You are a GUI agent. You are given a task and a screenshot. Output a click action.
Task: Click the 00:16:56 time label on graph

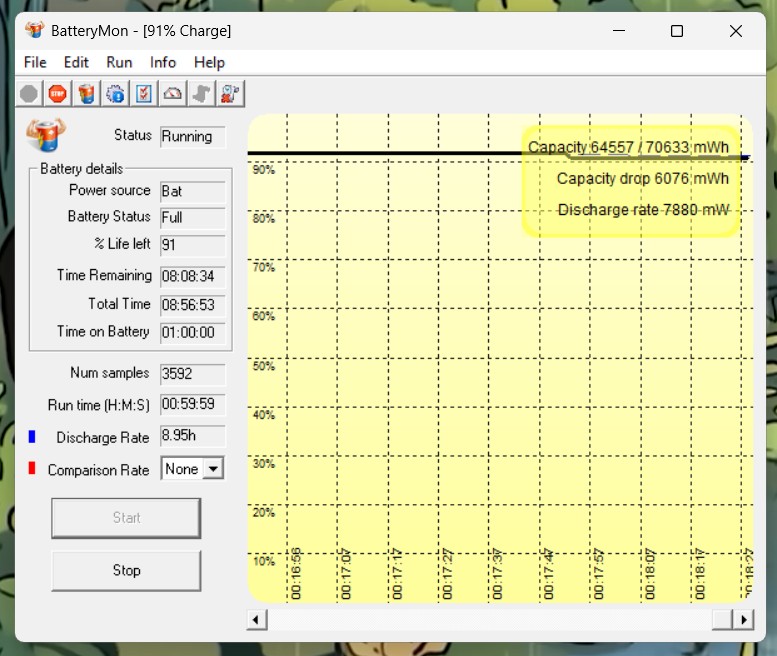(x=296, y=574)
